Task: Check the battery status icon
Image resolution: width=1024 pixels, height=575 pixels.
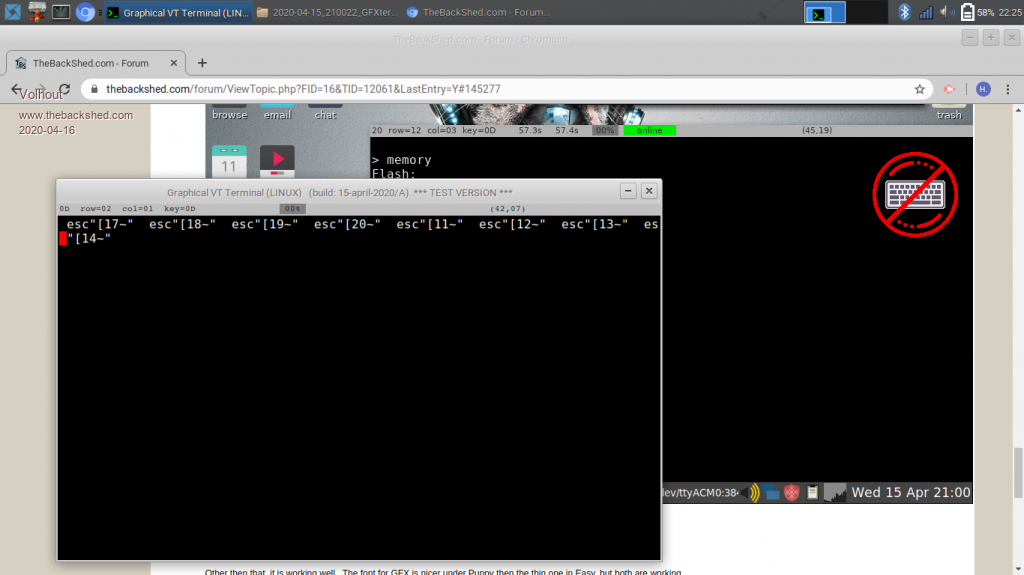Action: point(967,13)
